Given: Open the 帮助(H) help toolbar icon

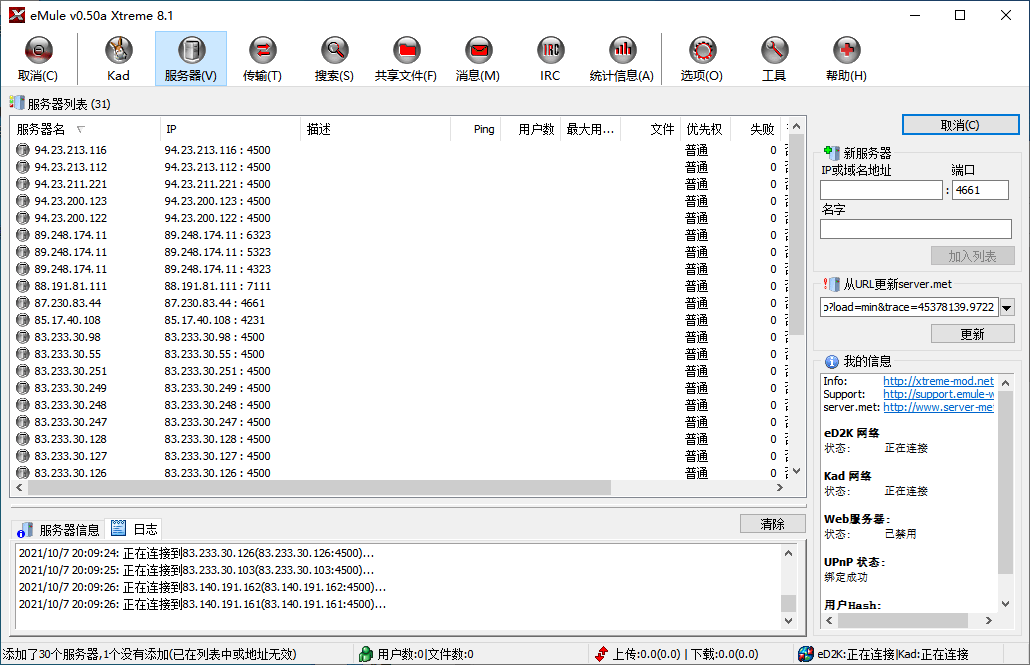Looking at the screenshot, I should tap(847, 51).
